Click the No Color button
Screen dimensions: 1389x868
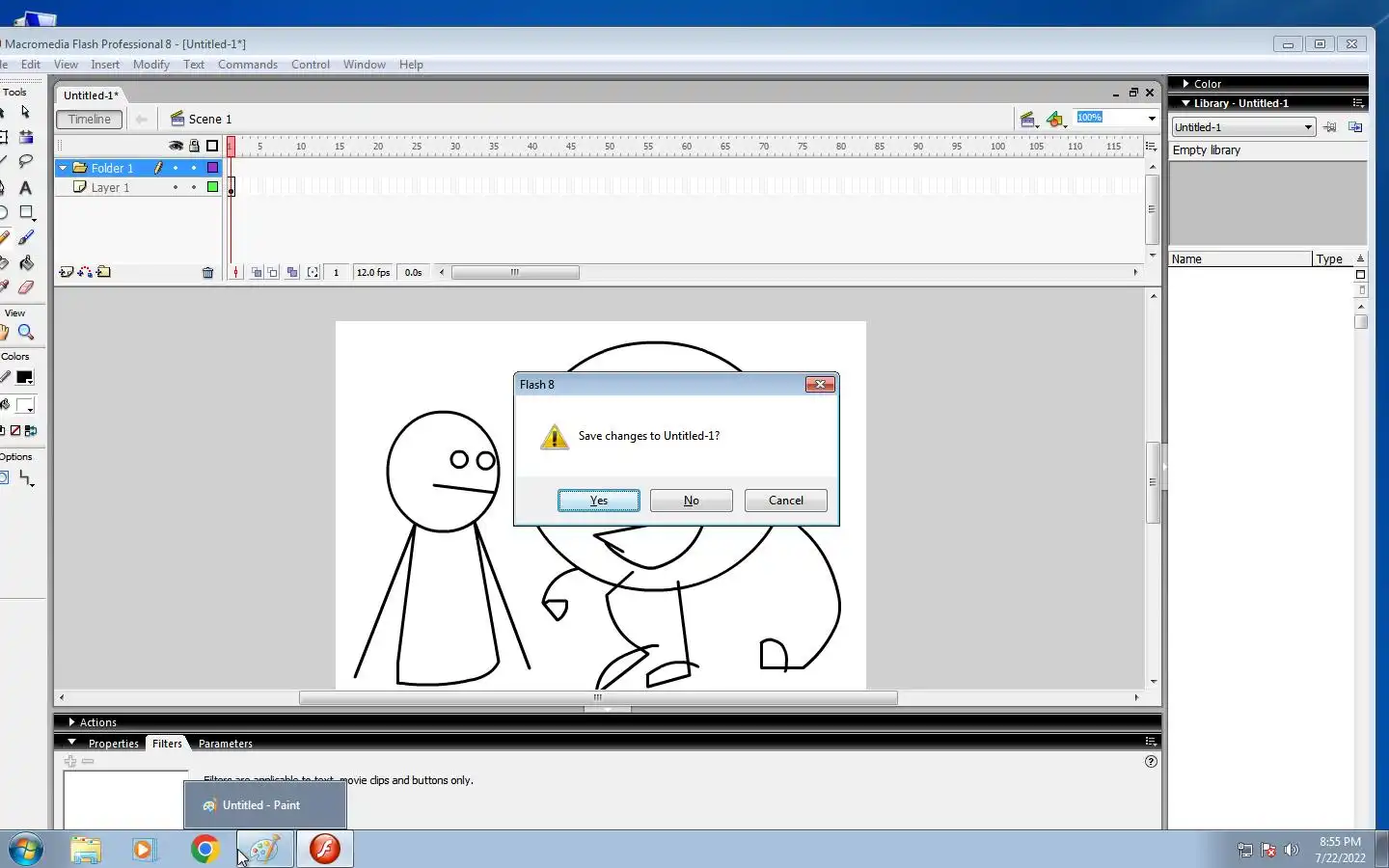tap(15, 431)
